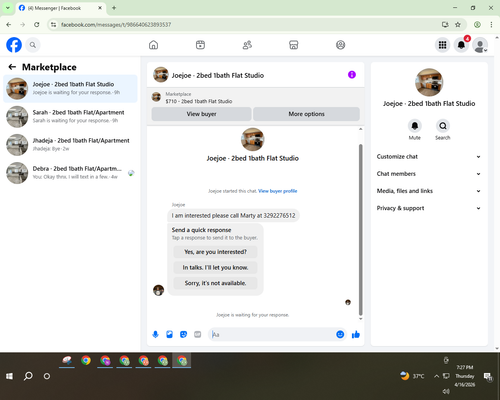Image resolution: width=500 pixels, height=400 pixels.
Task: Open the Joejoe 2bed 1bath Flat Studio conversation
Action: (70, 89)
